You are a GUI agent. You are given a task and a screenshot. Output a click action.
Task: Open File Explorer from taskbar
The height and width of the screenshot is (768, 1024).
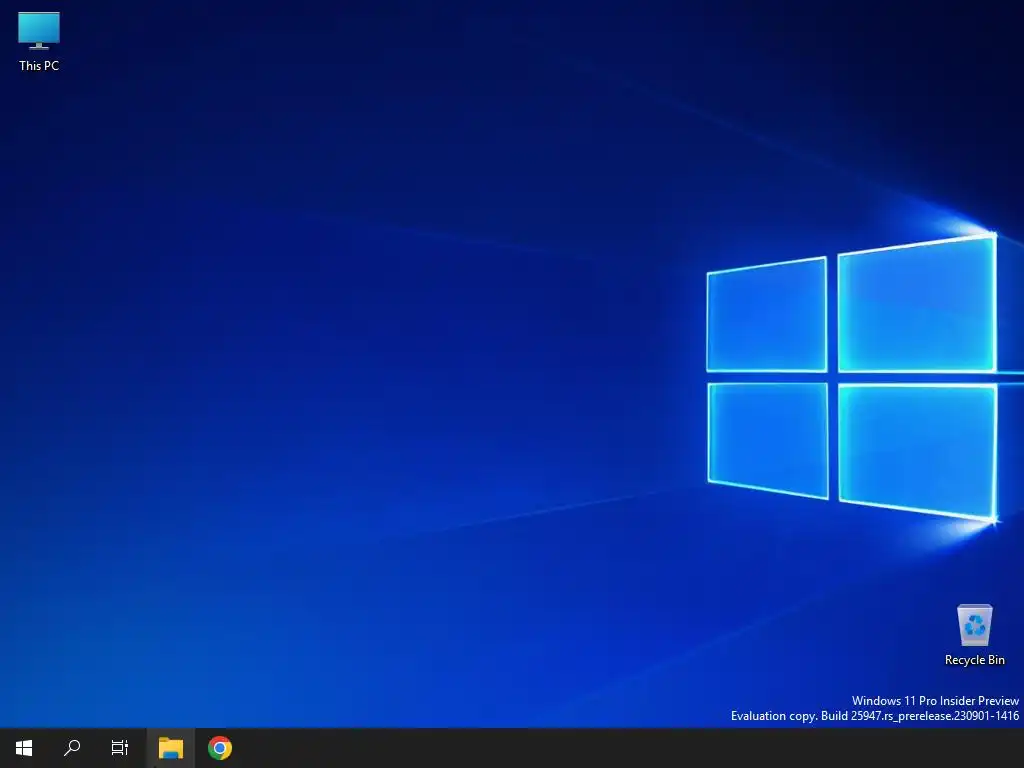click(x=170, y=748)
